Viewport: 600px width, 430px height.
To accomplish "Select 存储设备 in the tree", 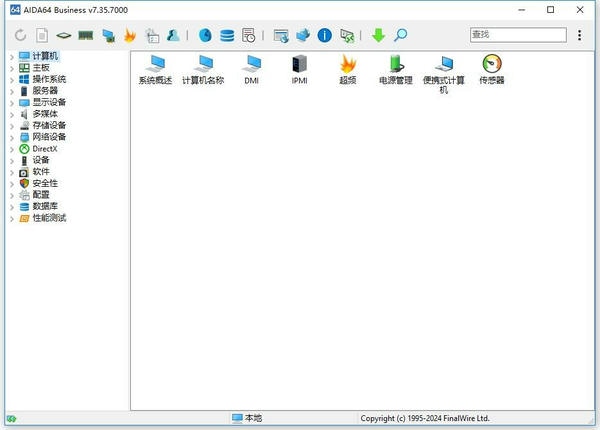I will tap(49, 125).
